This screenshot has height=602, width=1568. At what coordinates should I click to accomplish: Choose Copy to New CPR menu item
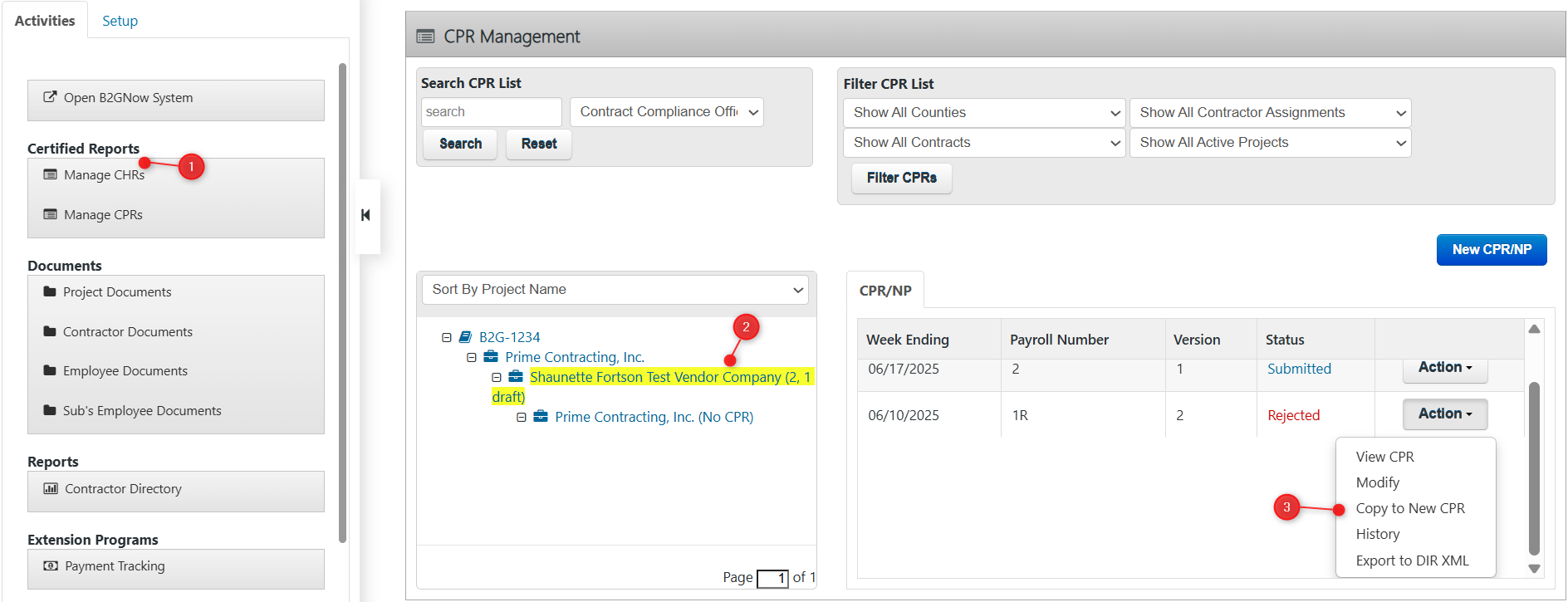click(x=1410, y=508)
